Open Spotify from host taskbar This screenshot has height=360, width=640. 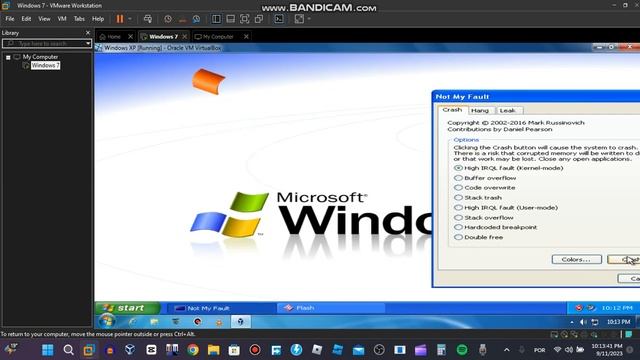pos(462,350)
